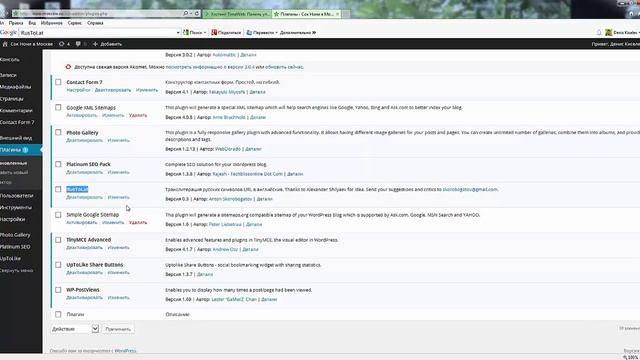Click the refresh icon in the address bar
The width and height of the screenshot is (640, 360).
pos(197,13)
